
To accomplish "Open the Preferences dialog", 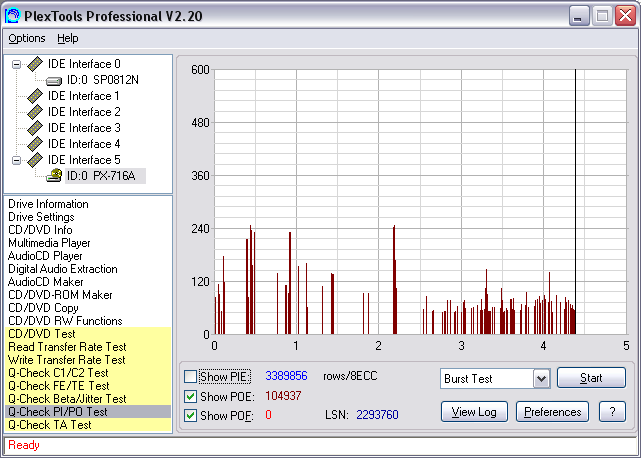I will click(x=552, y=412).
